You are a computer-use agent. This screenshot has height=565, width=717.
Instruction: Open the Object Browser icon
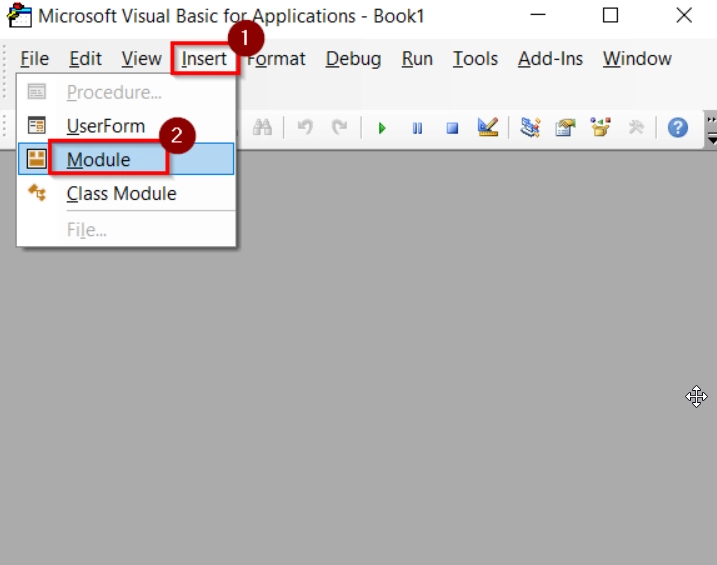click(600, 127)
